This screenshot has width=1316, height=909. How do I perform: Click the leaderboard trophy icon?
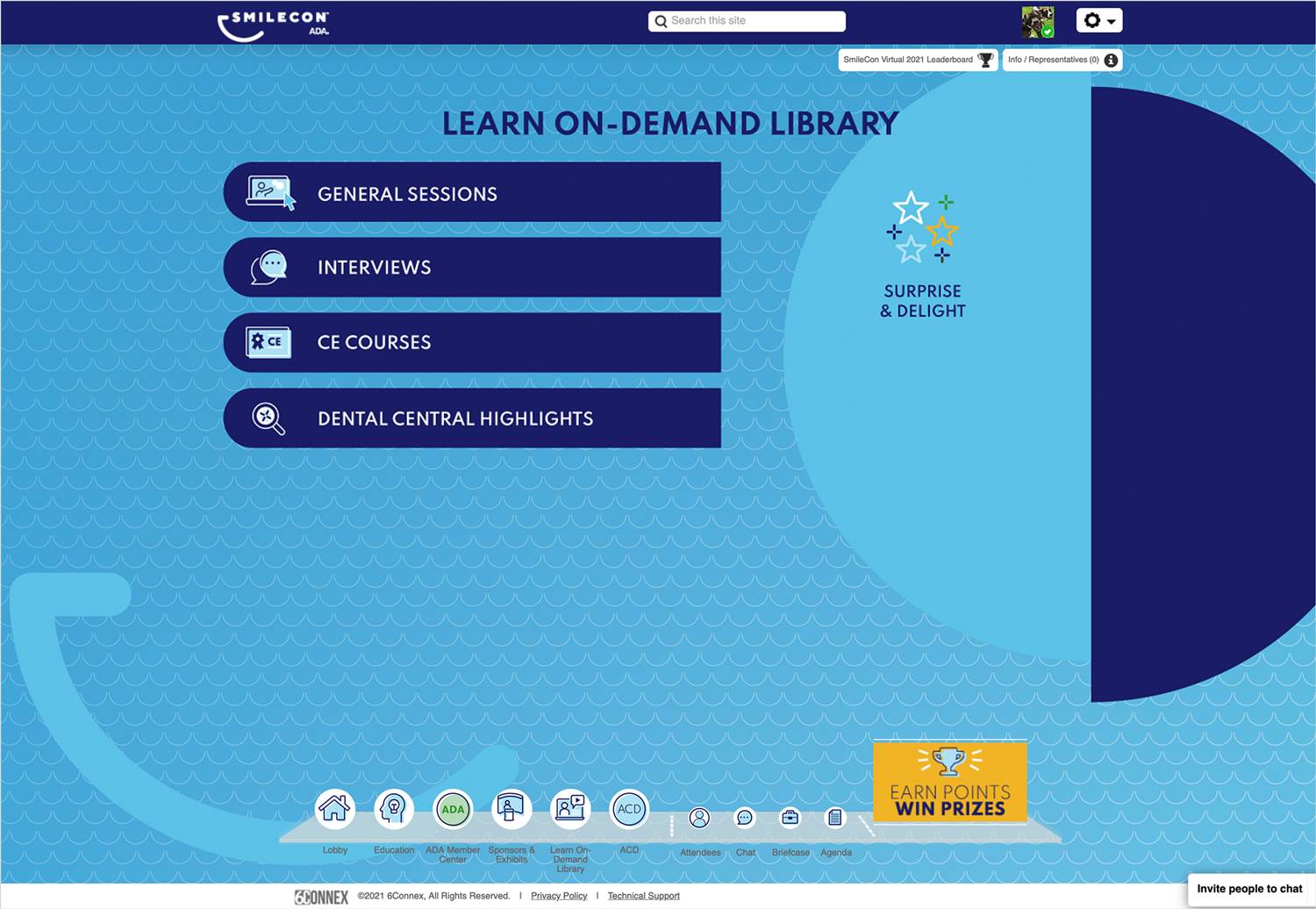pos(986,60)
